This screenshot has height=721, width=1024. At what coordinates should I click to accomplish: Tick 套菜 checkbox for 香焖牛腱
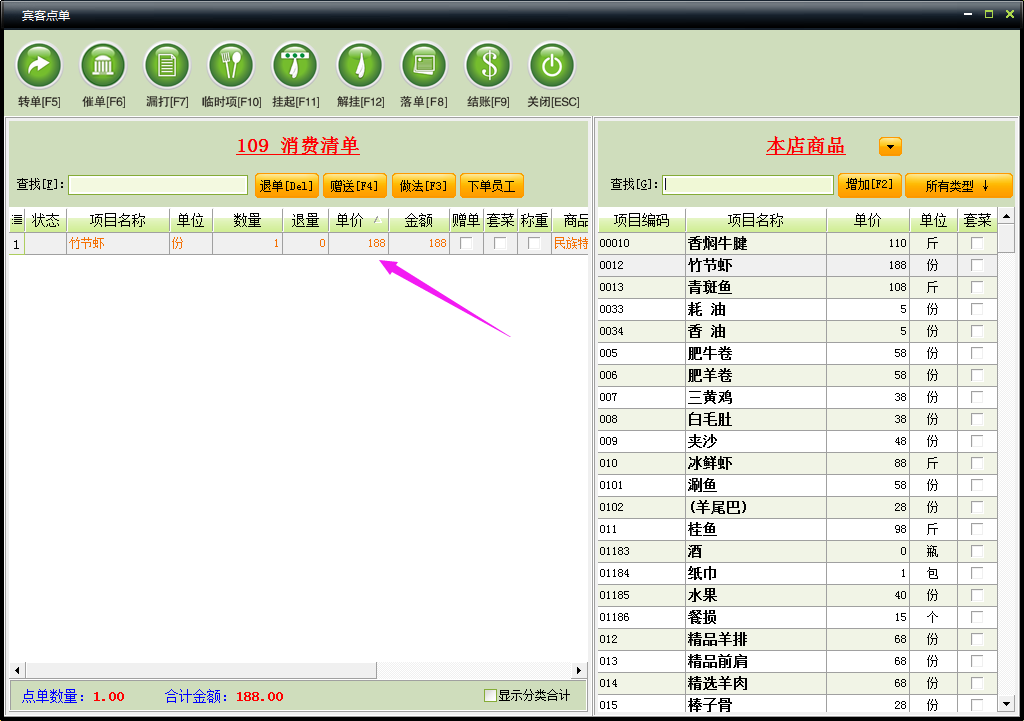(x=977, y=243)
